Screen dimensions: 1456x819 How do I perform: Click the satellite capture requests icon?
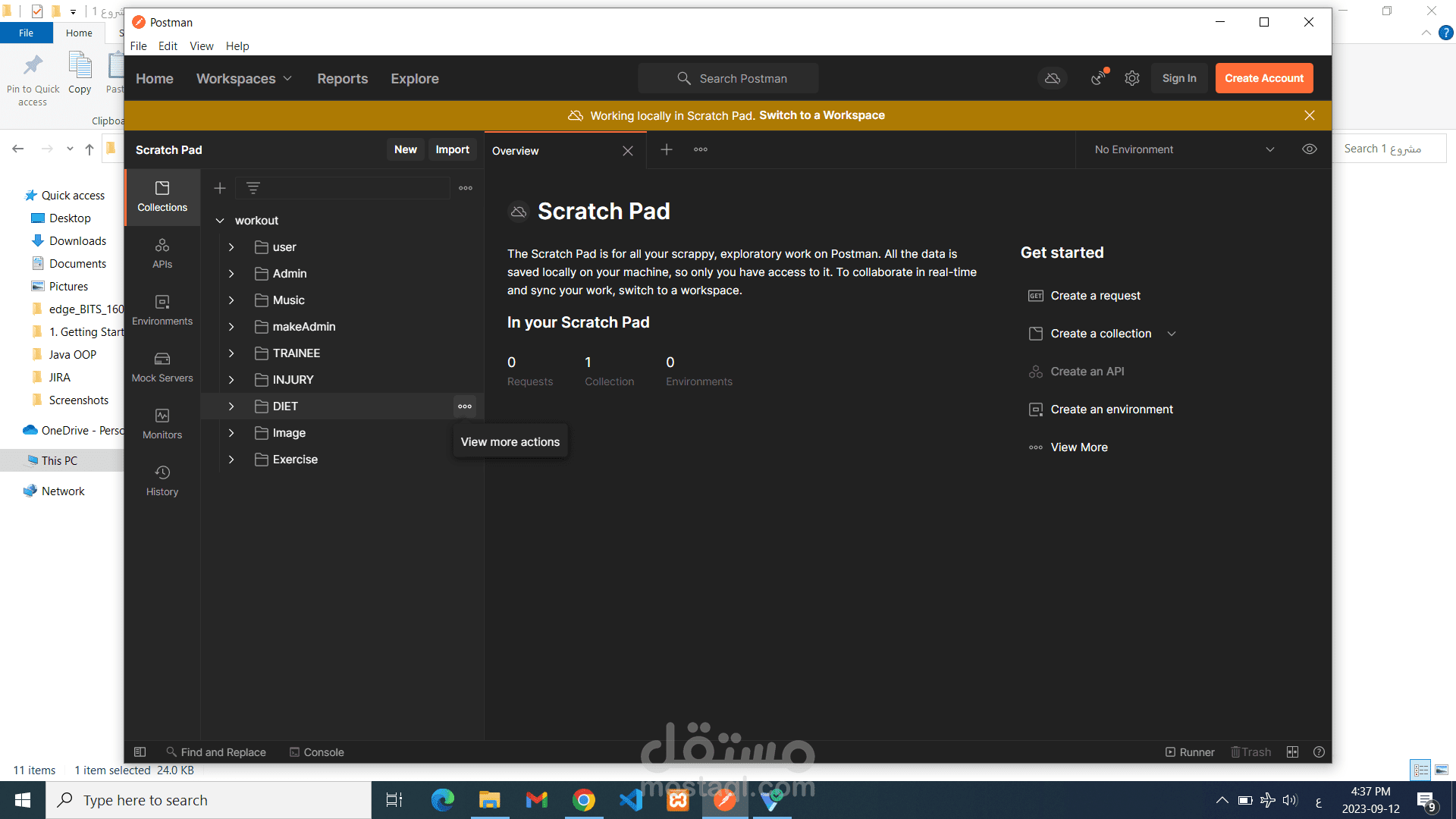pyautogui.click(x=1098, y=78)
